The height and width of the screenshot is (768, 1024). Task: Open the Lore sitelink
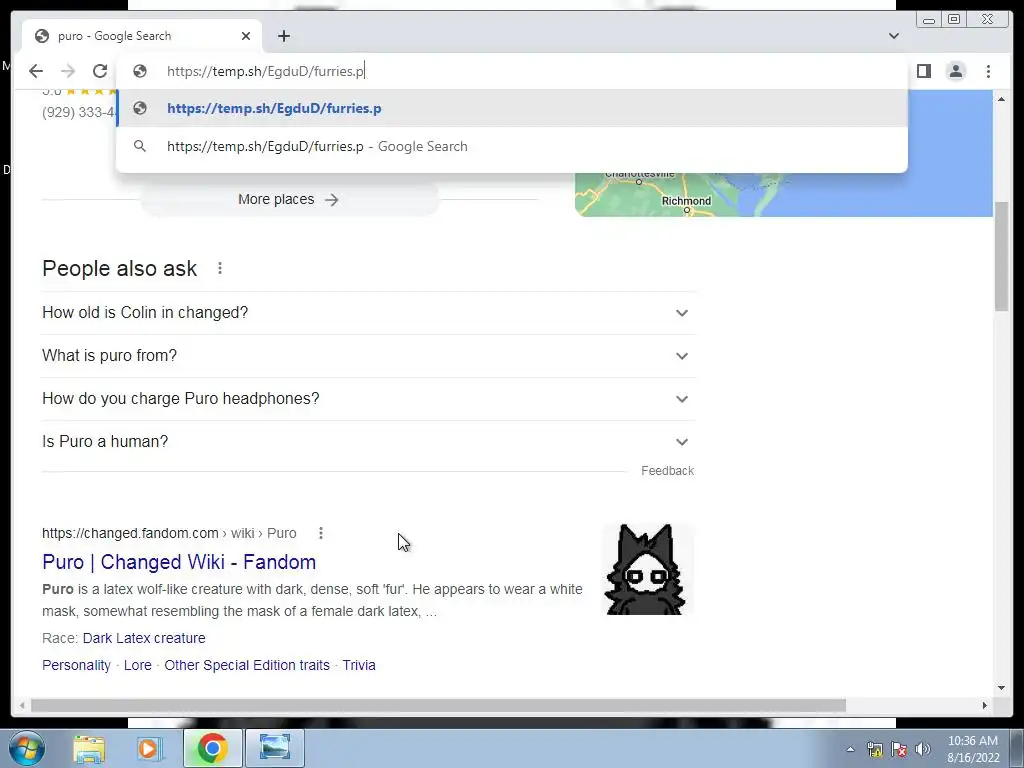tap(138, 665)
